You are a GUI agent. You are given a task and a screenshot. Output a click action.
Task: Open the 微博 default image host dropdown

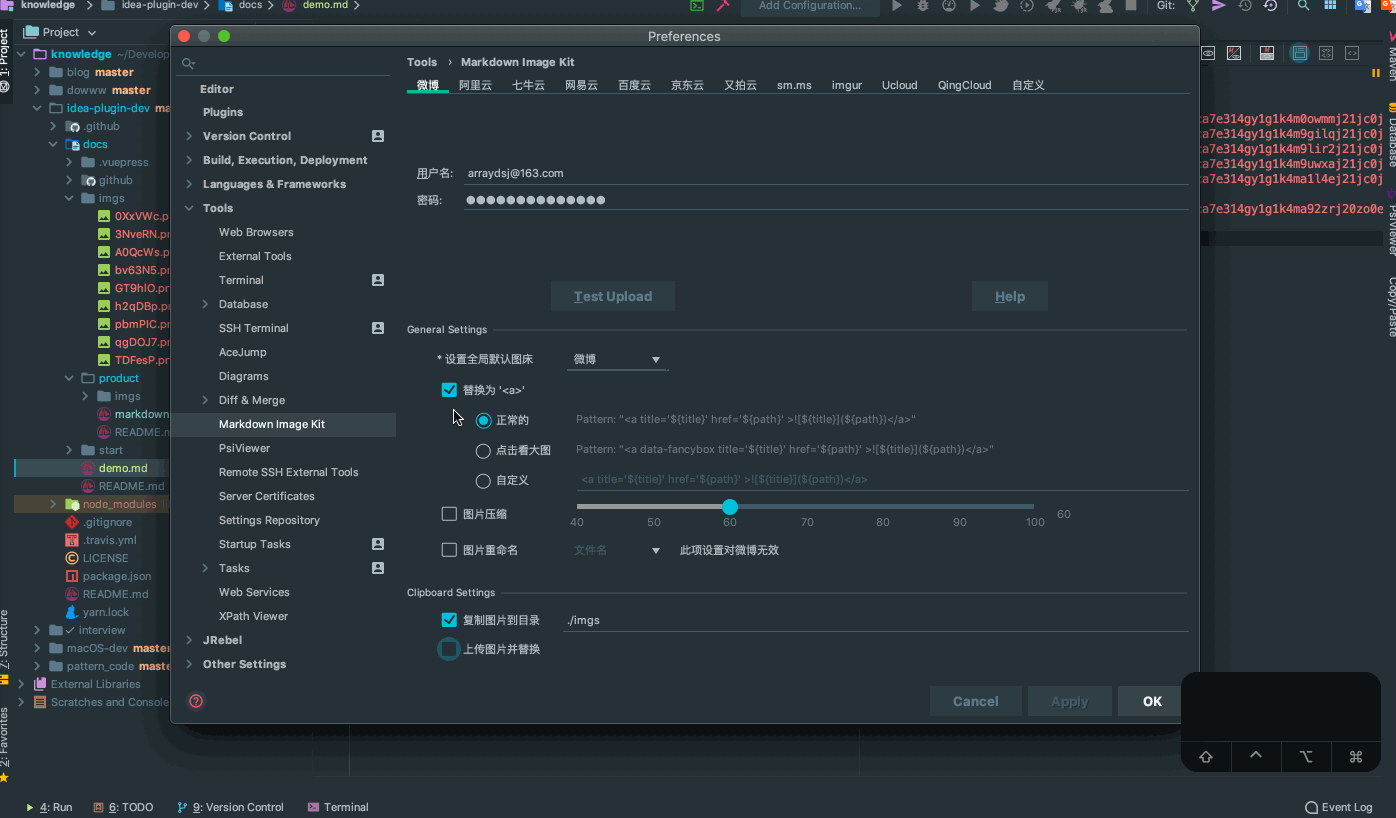pos(617,360)
